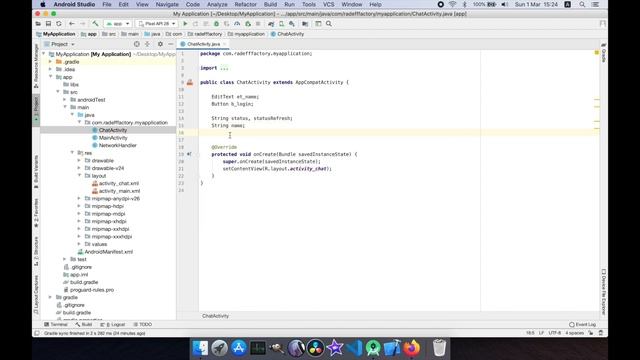This screenshot has width=640, height=360.
Task: Select activity_chat.xml in project tree
Action: pyautogui.click(x=119, y=183)
